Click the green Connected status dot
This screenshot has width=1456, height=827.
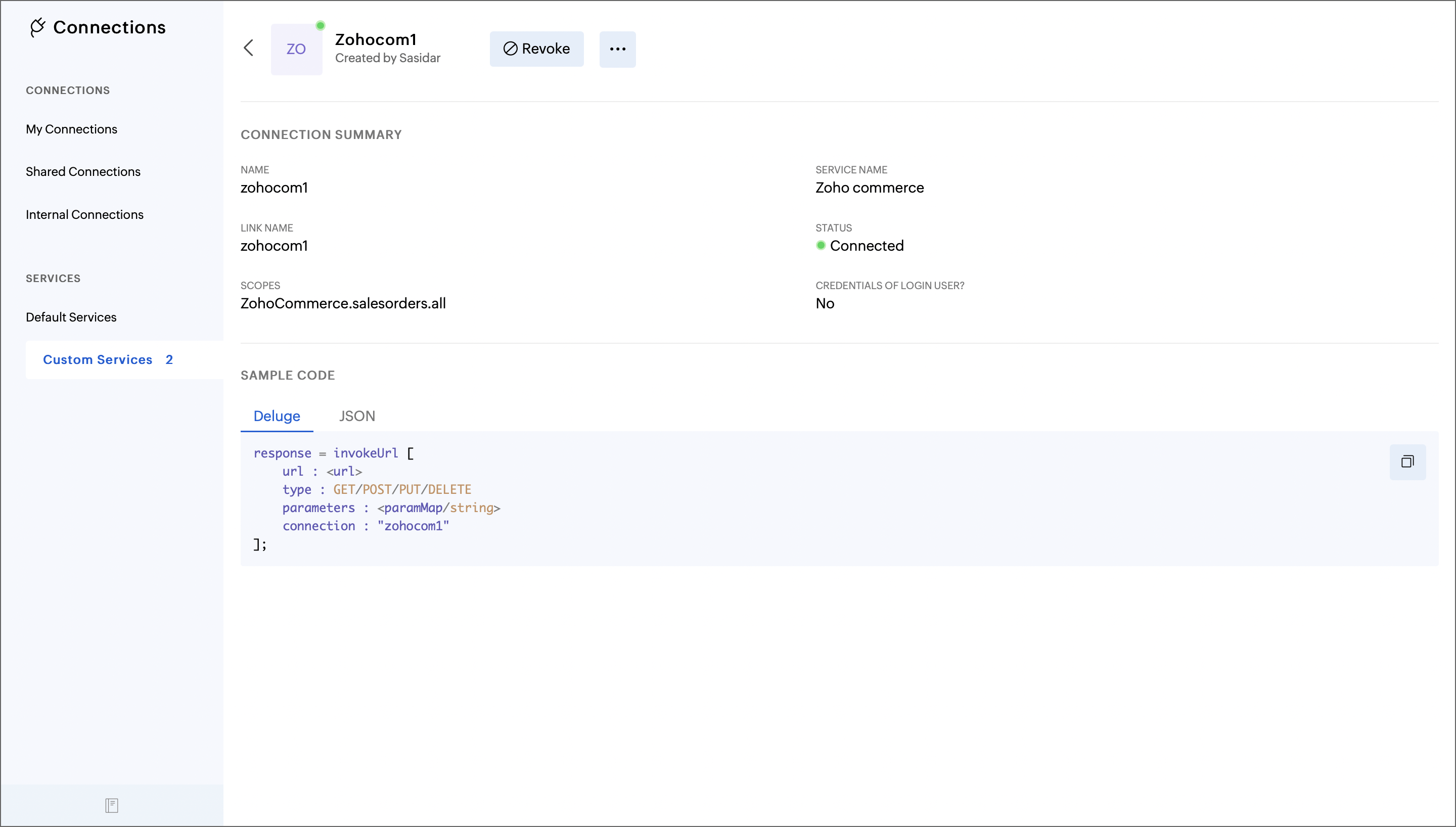click(821, 245)
